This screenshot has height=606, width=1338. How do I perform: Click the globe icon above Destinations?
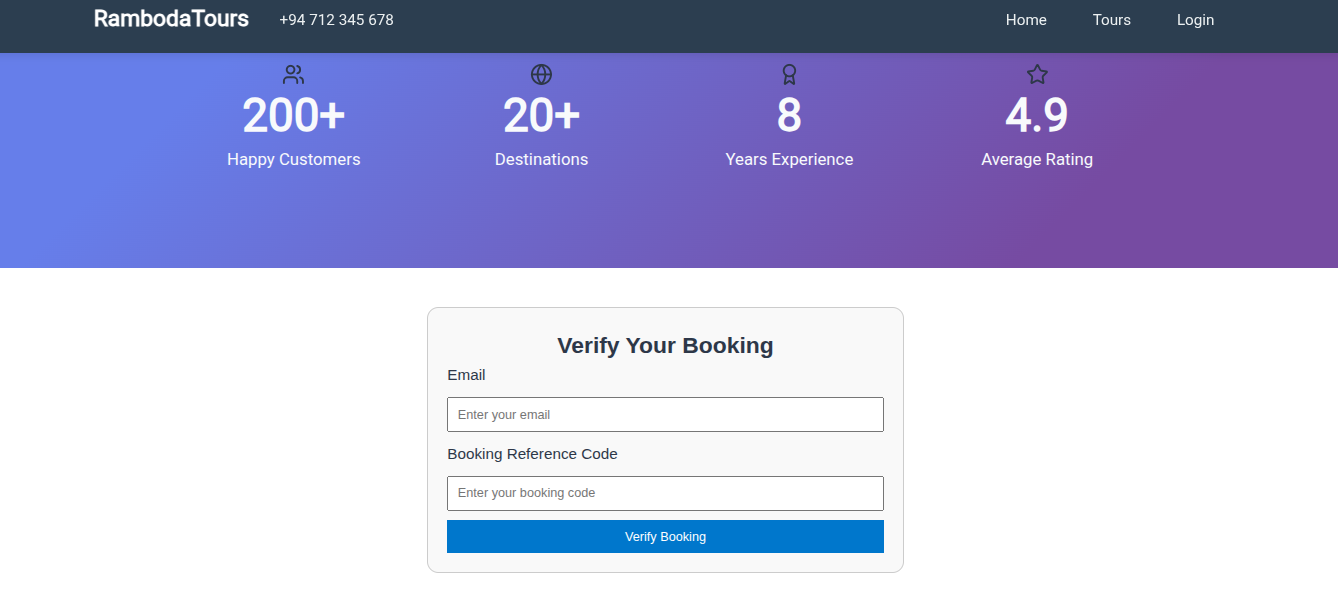(x=541, y=75)
